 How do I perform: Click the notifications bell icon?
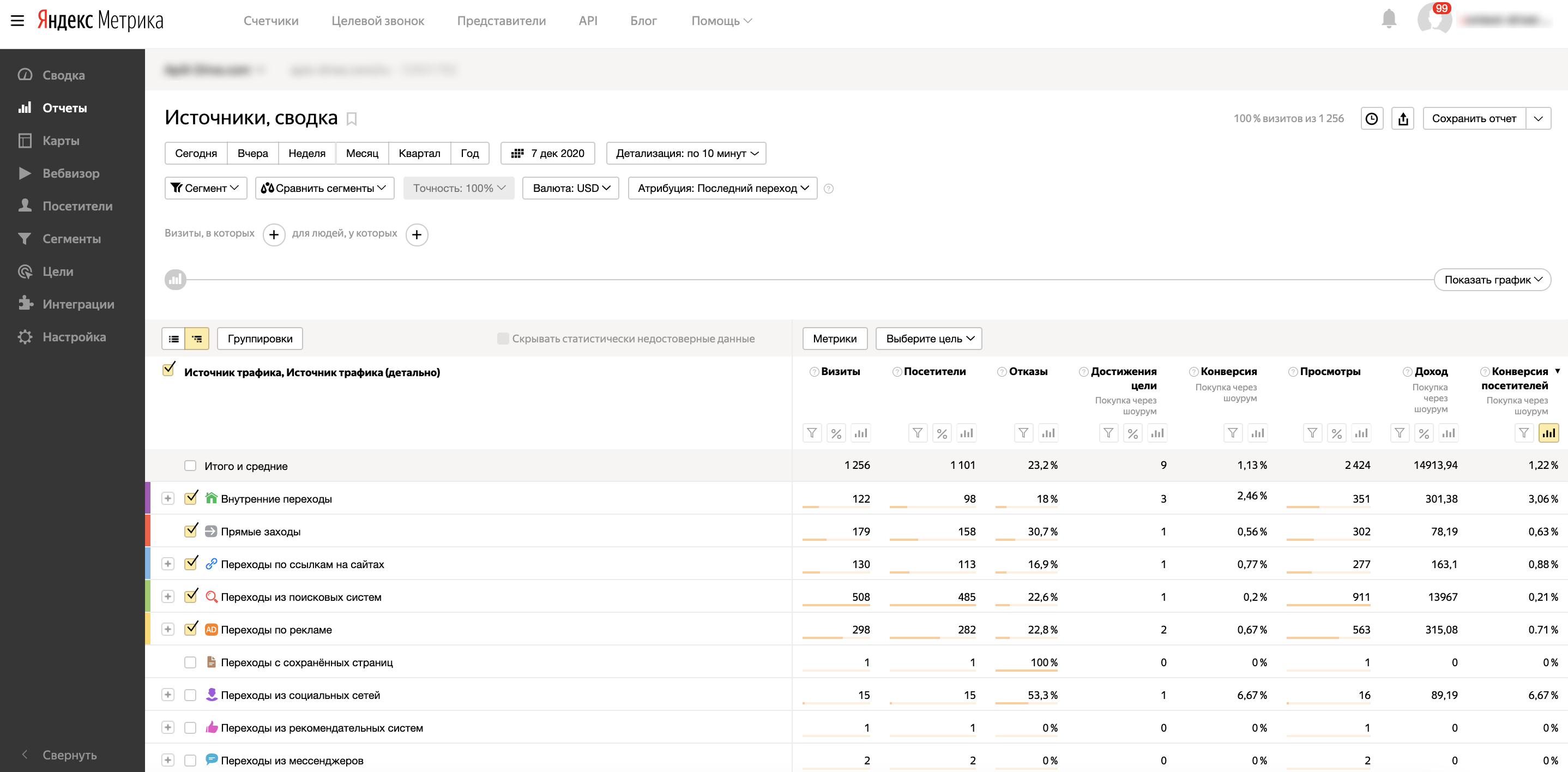pyautogui.click(x=1389, y=20)
